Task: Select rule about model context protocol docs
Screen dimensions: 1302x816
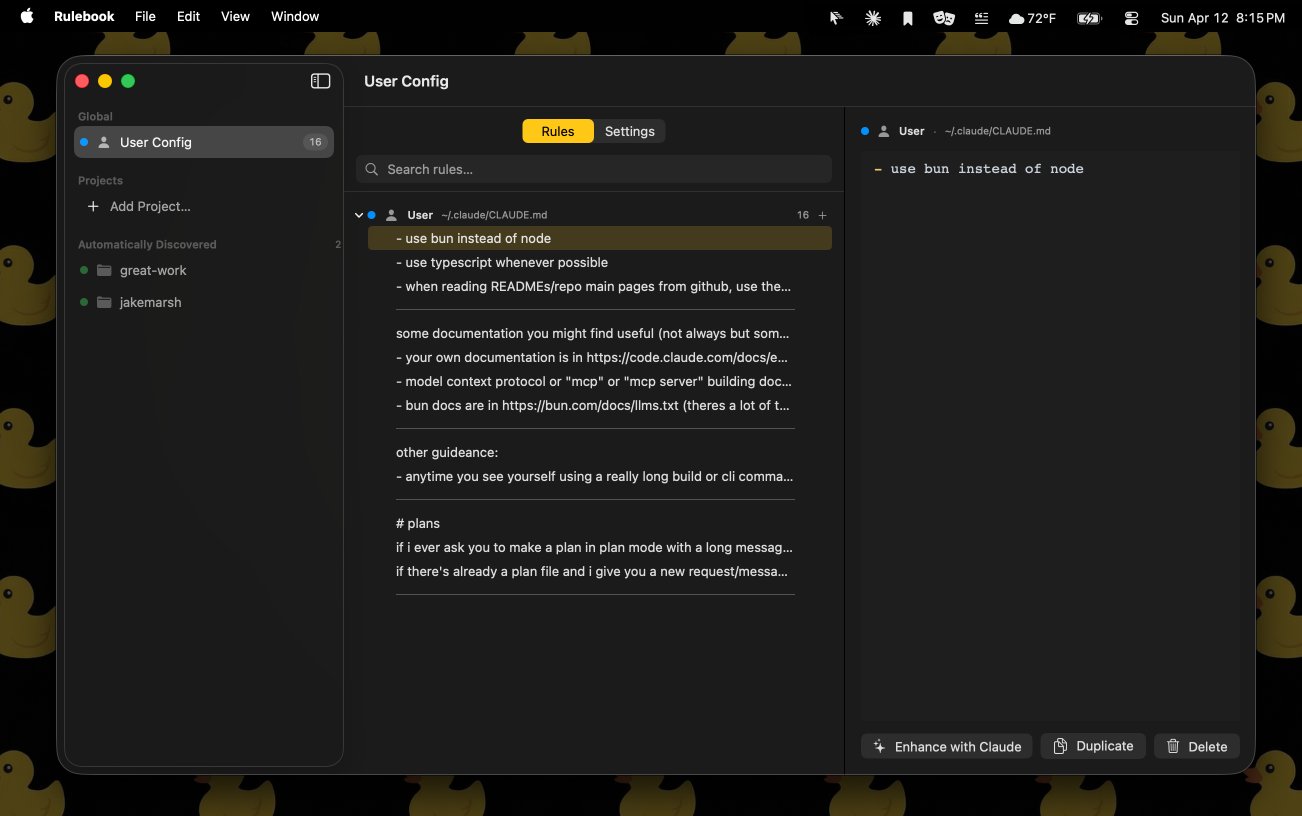Action: point(600,381)
